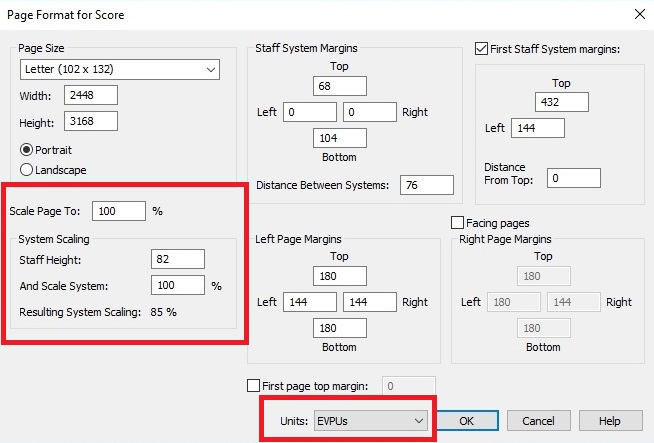654x443 pixels.
Task: Click Left Page Margins Bottom field
Action: click(x=340, y=327)
